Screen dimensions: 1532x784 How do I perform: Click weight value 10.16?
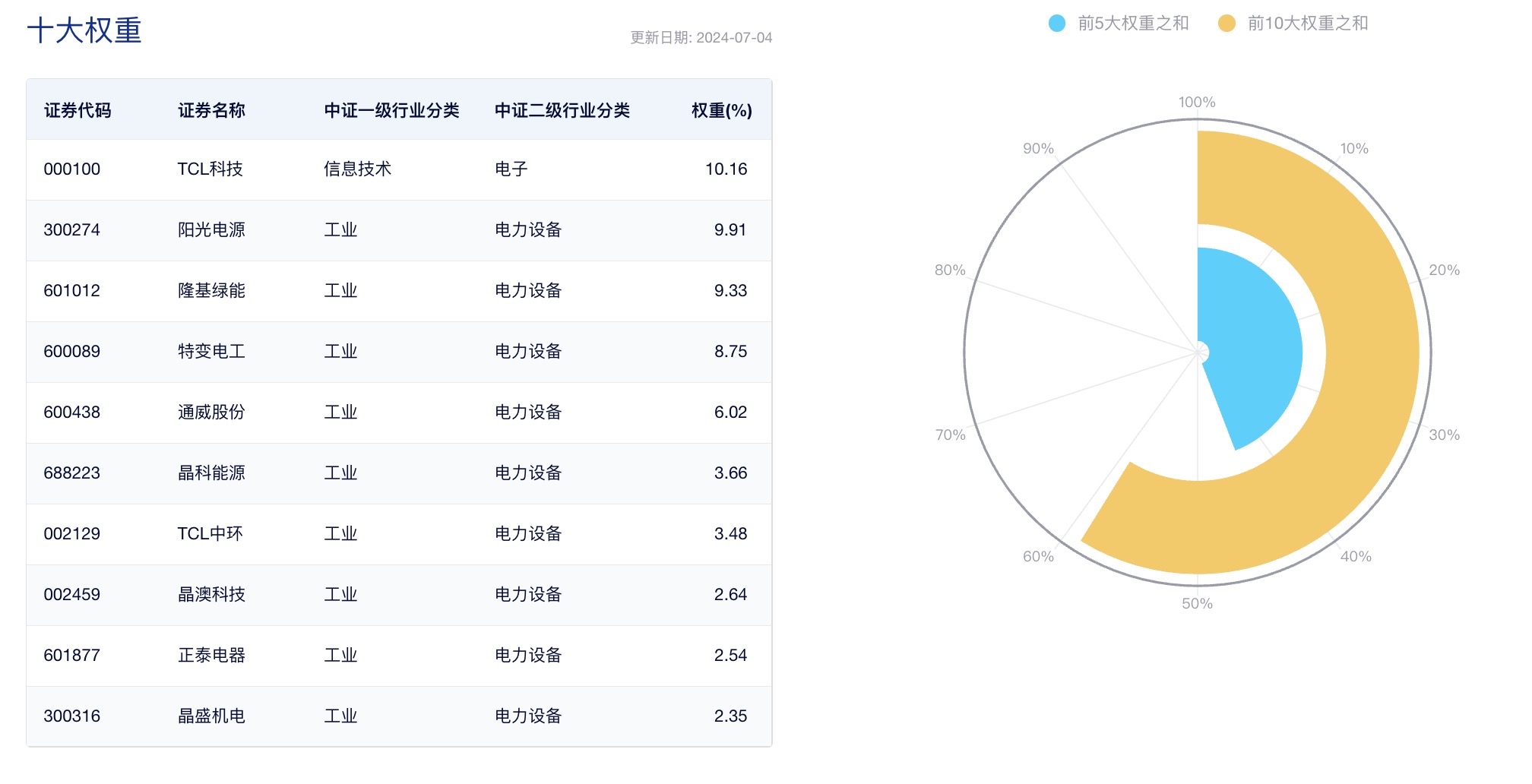726,169
